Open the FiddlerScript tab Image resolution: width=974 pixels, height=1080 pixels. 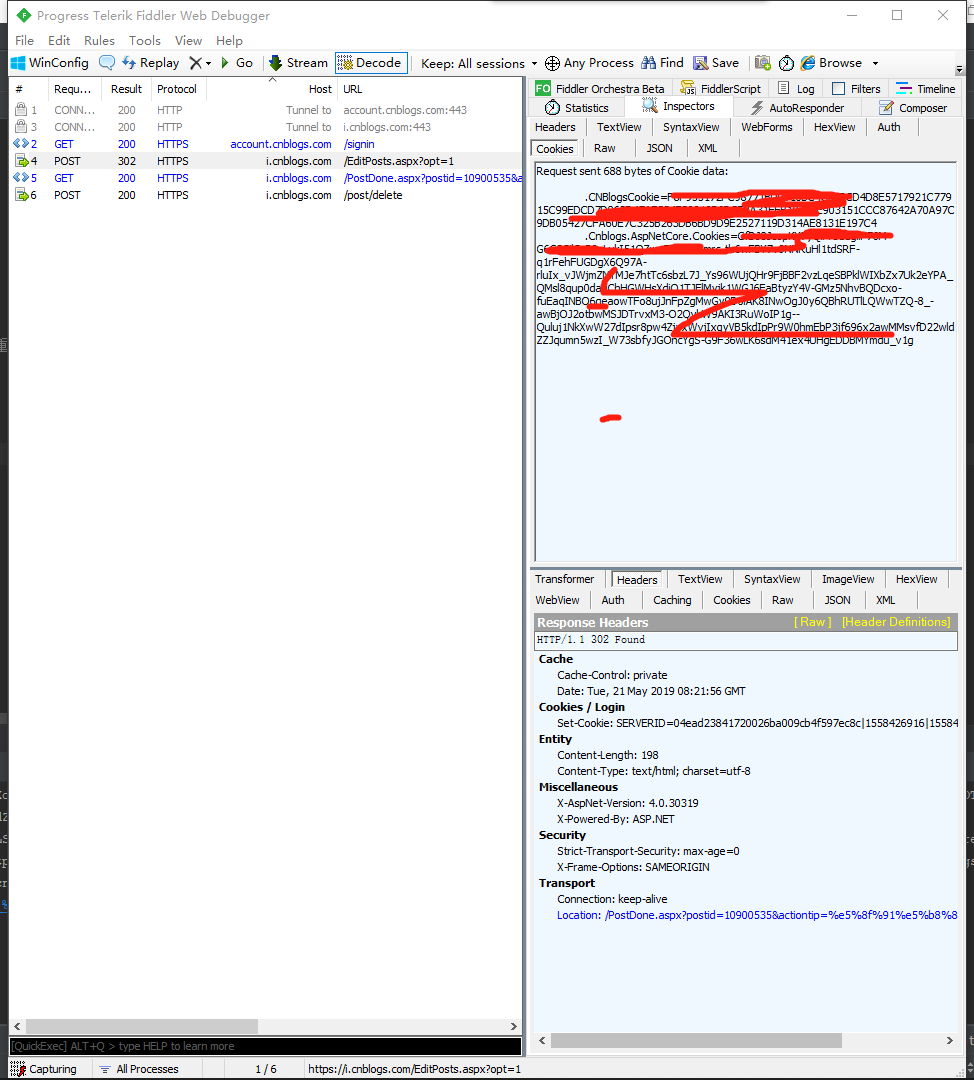(721, 88)
